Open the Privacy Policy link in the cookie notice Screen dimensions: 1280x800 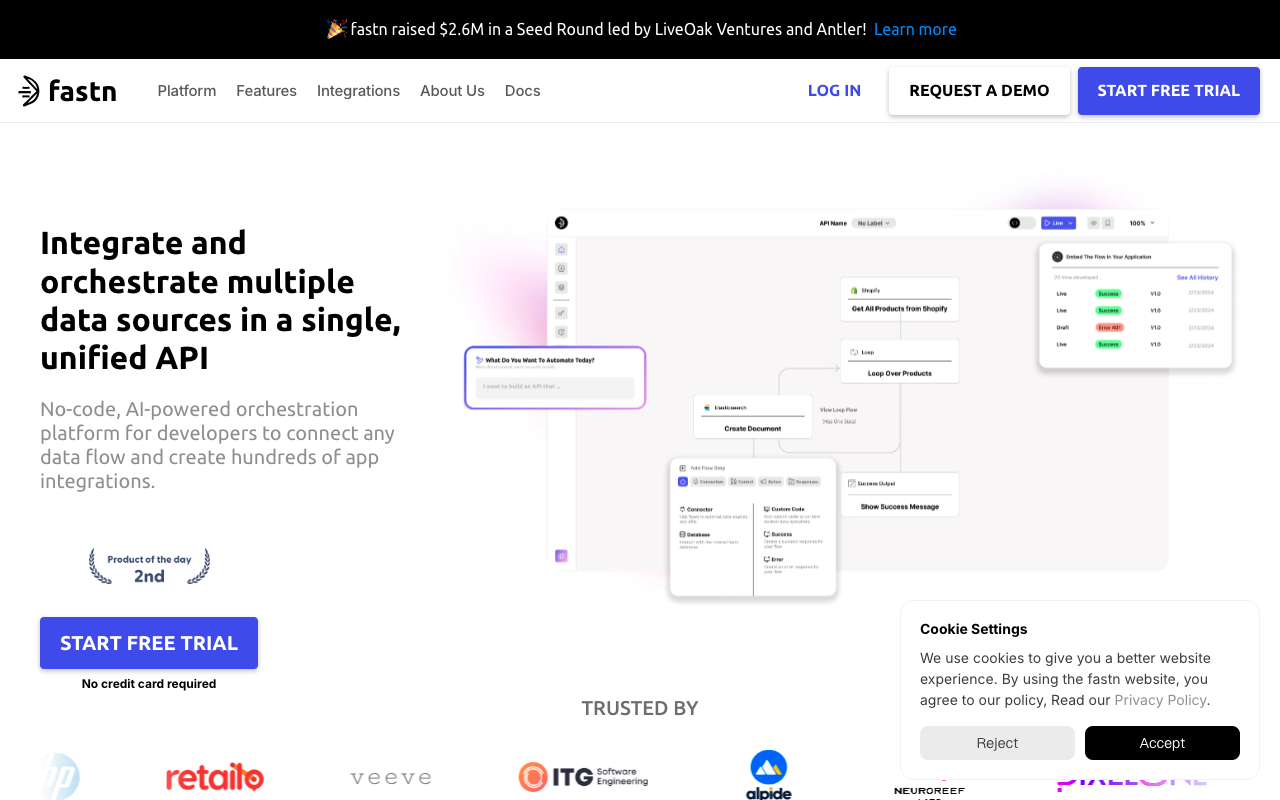(x=1160, y=700)
